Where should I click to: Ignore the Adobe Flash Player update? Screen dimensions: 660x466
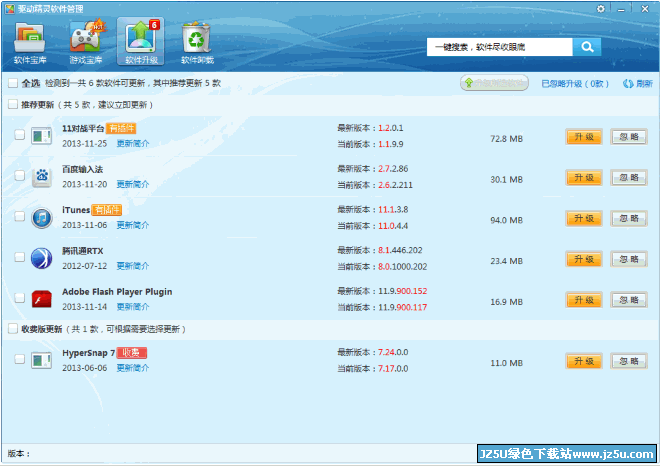(629, 300)
